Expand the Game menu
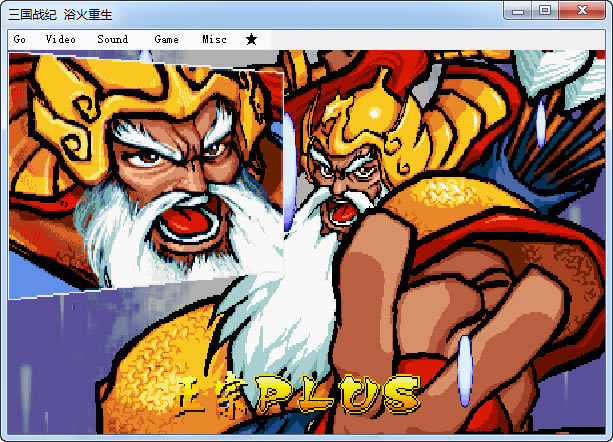Image resolution: width=613 pixels, height=442 pixels. pos(166,39)
